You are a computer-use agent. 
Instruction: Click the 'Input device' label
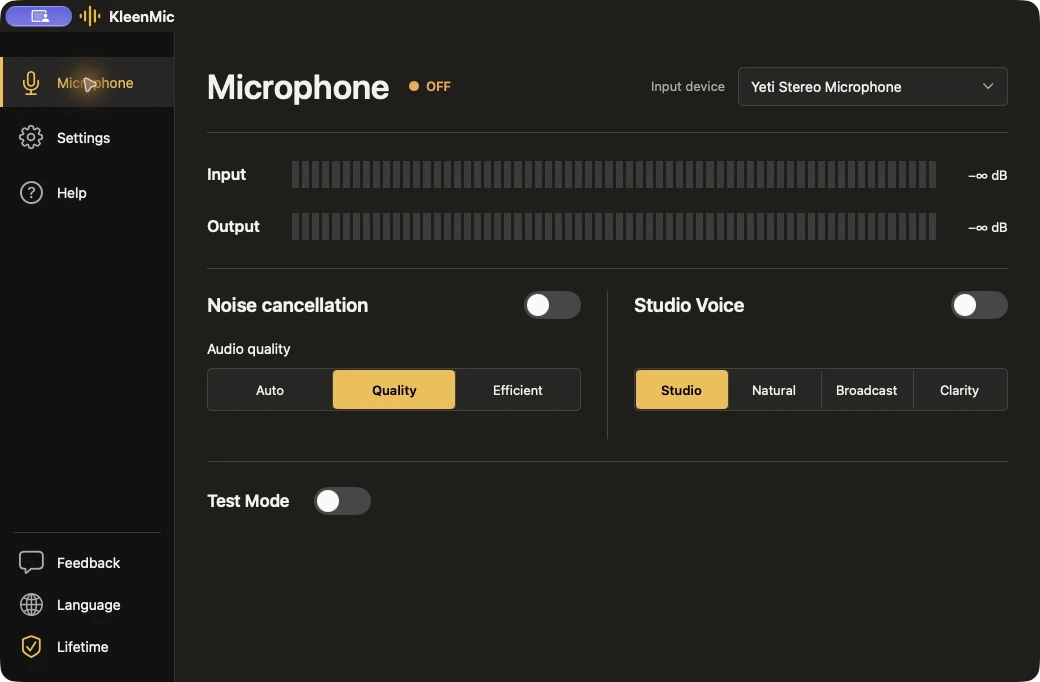(687, 86)
